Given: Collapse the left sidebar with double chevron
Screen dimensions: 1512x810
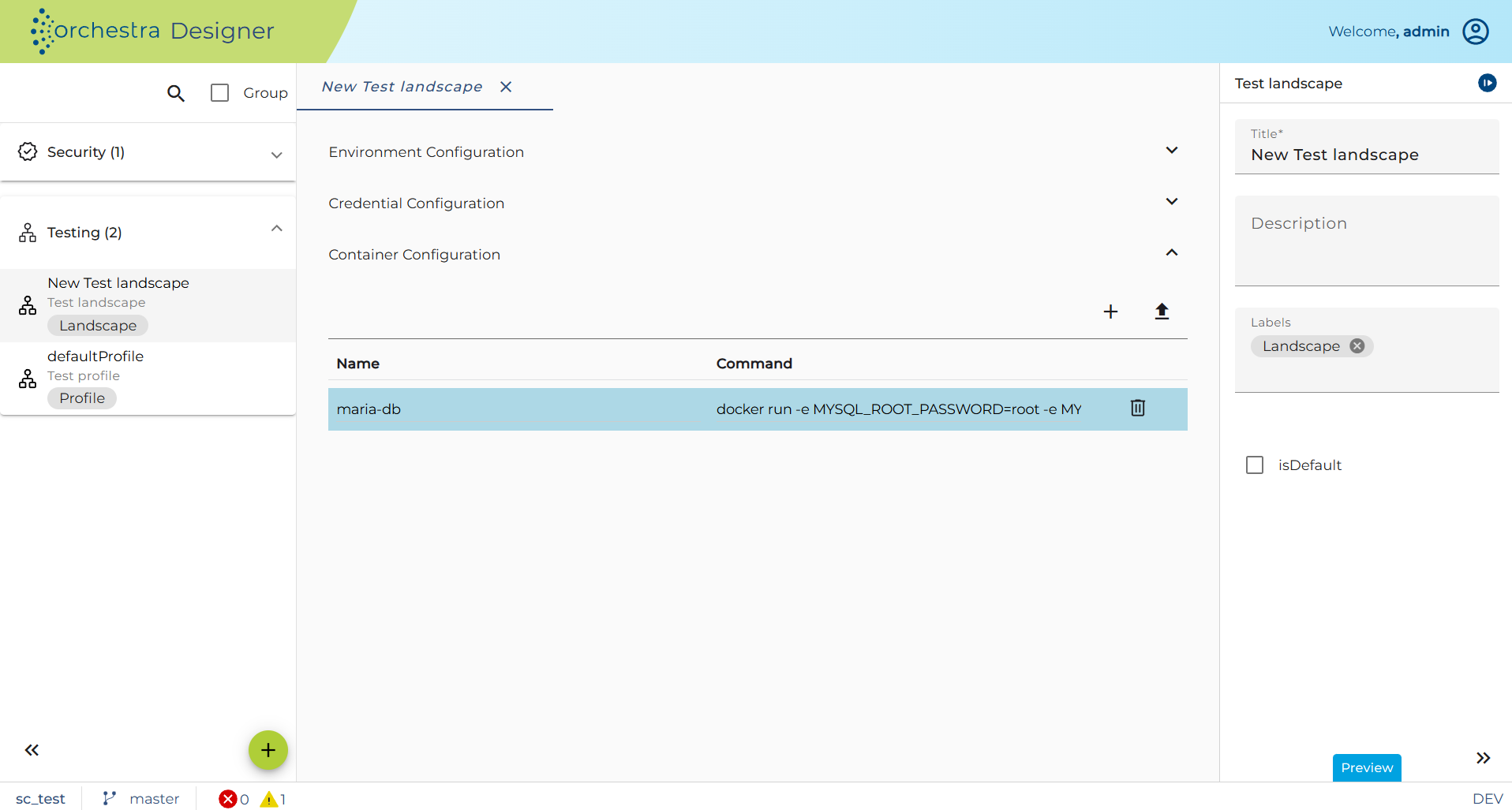Looking at the screenshot, I should coord(32,750).
